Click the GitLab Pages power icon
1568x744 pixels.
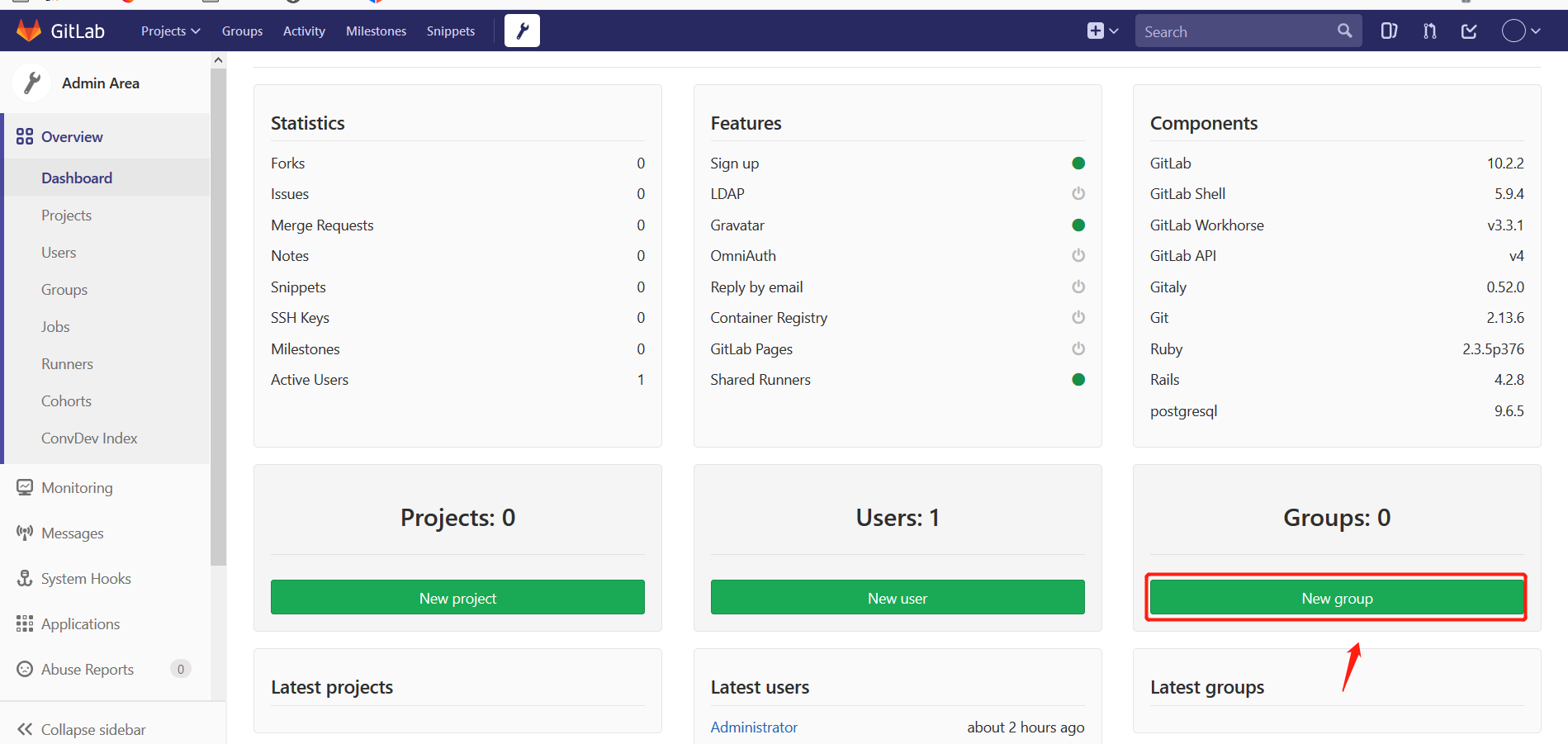(x=1078, y=348)
